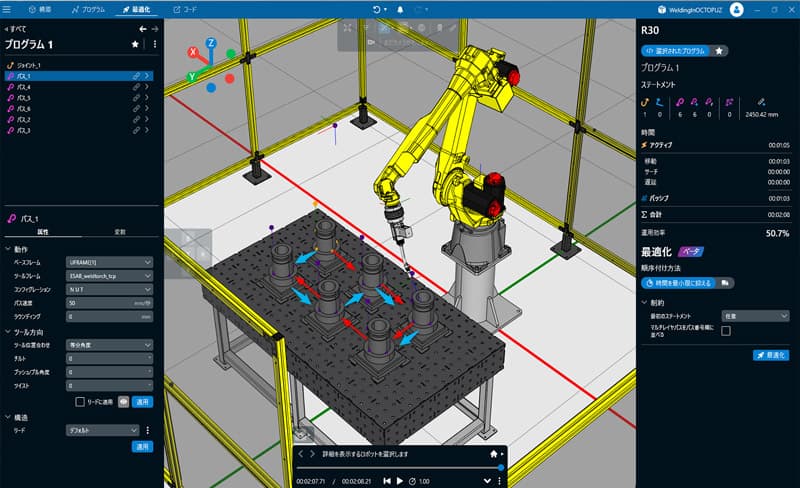
Task: Switch to the 構築 tab
Action: [x=40, y=9]
